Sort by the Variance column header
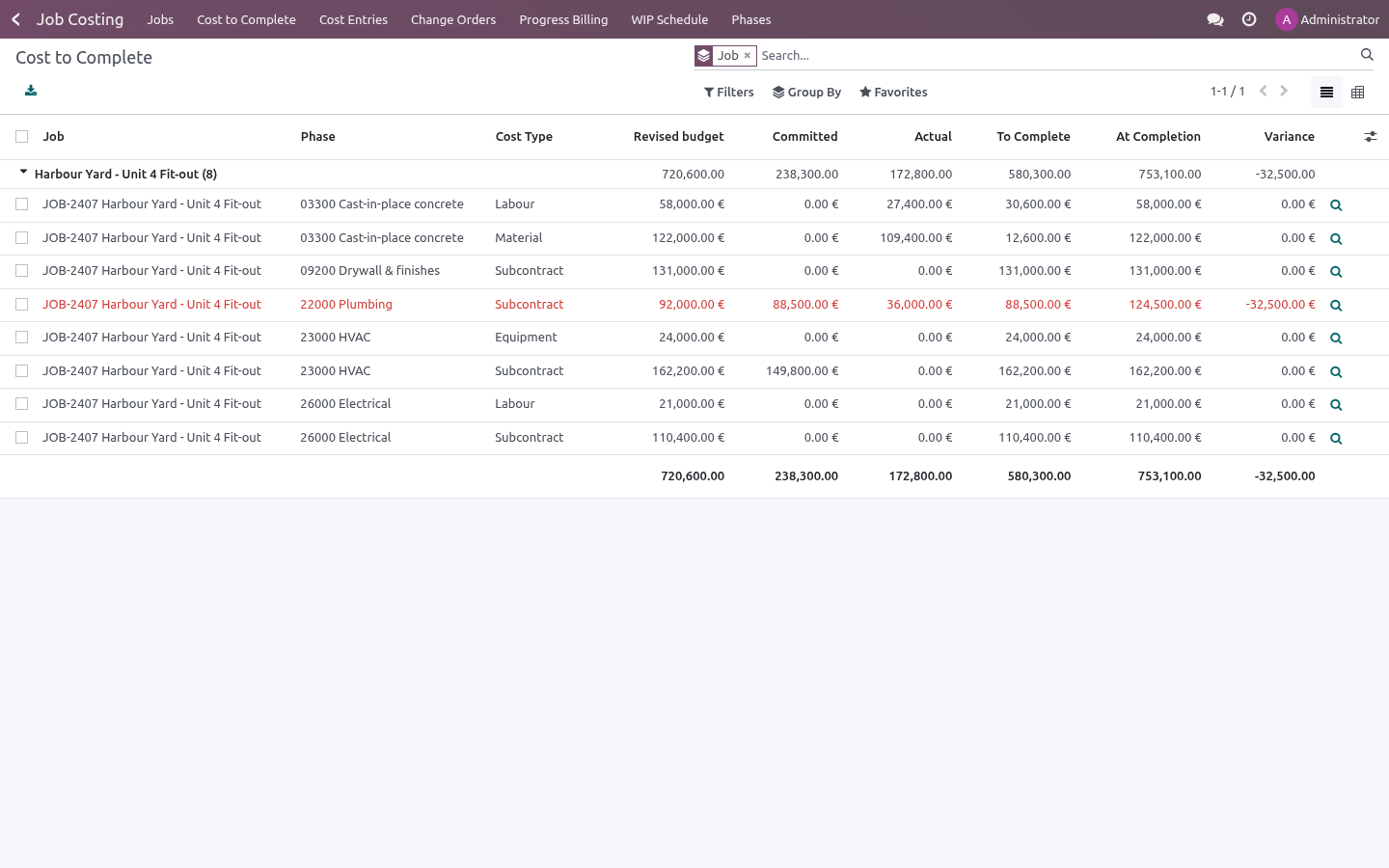This screenshot has height=868, width=1389. (1290, 137)
